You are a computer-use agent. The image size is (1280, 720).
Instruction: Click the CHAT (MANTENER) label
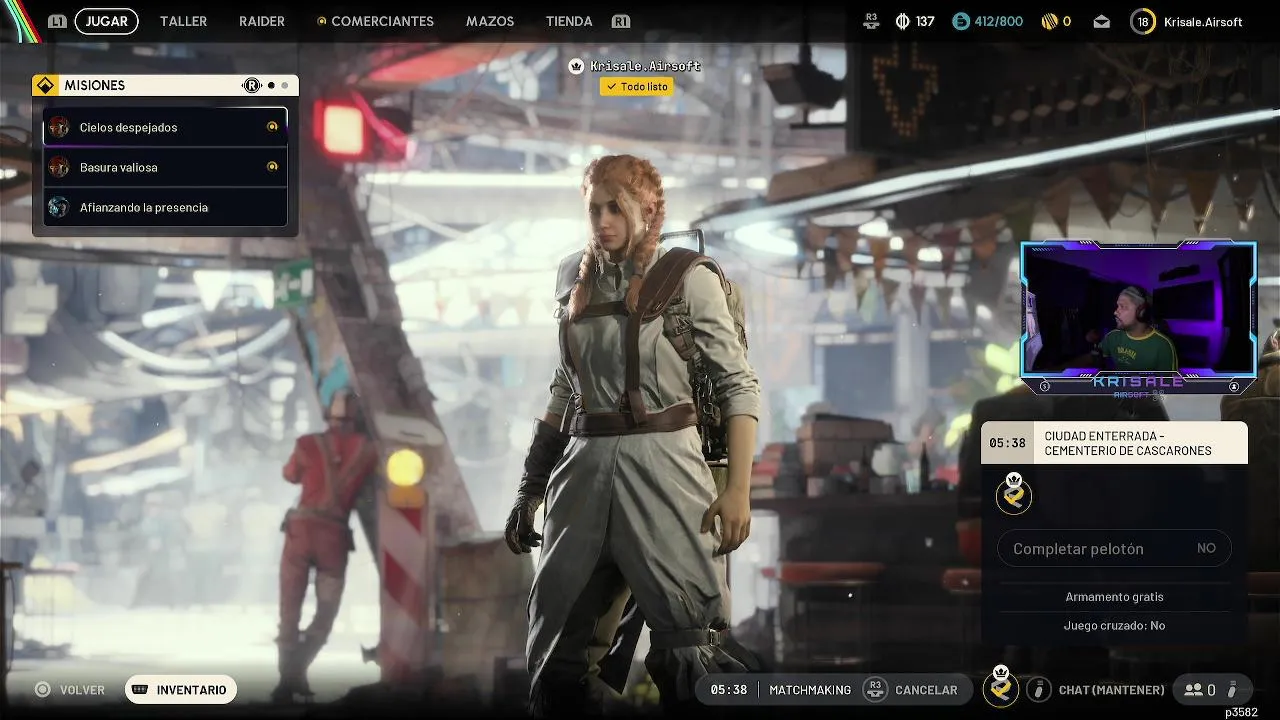(1111, 690)
